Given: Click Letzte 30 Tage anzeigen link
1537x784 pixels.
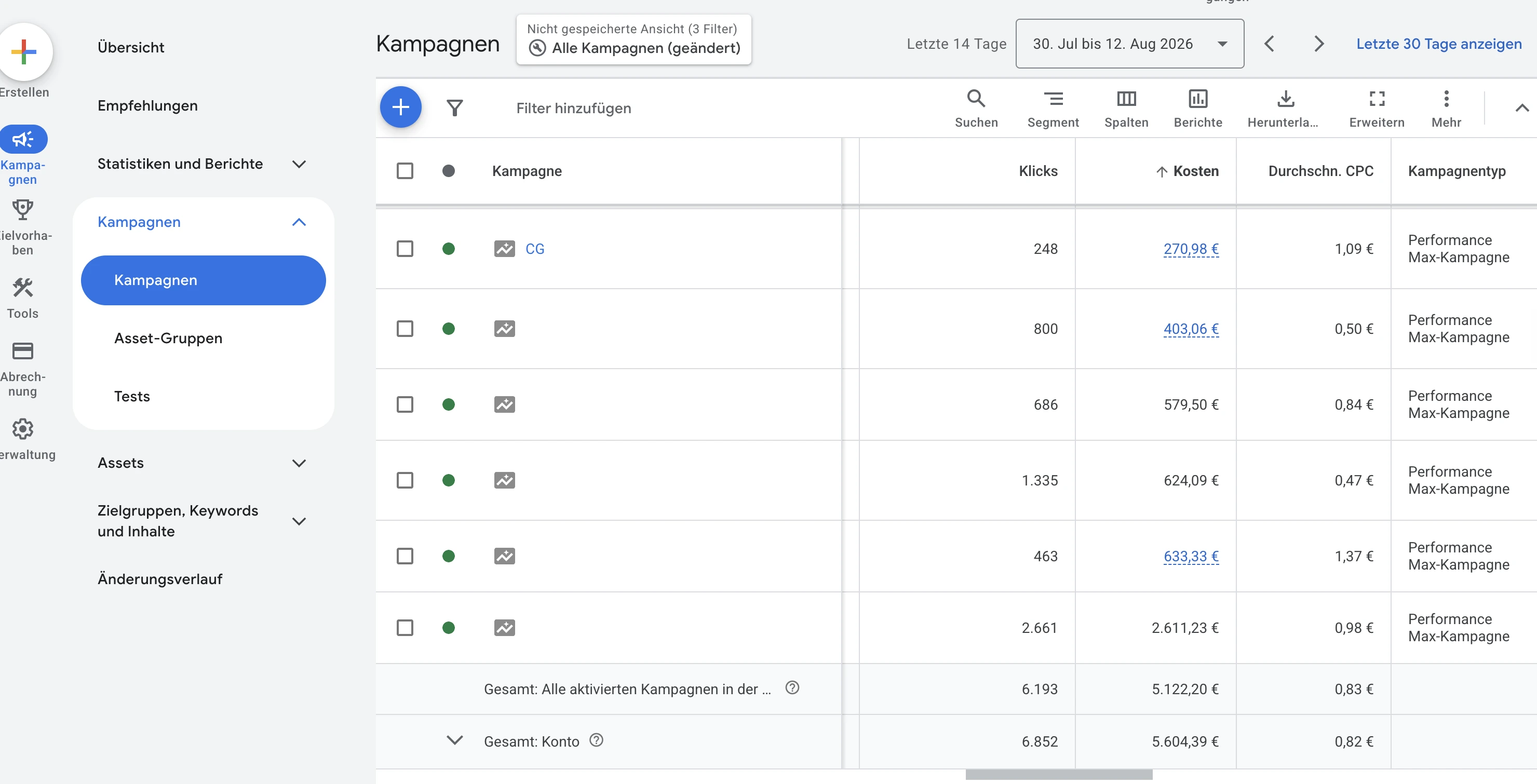Looking at the screenshot, I should (x=1438, y=44).
